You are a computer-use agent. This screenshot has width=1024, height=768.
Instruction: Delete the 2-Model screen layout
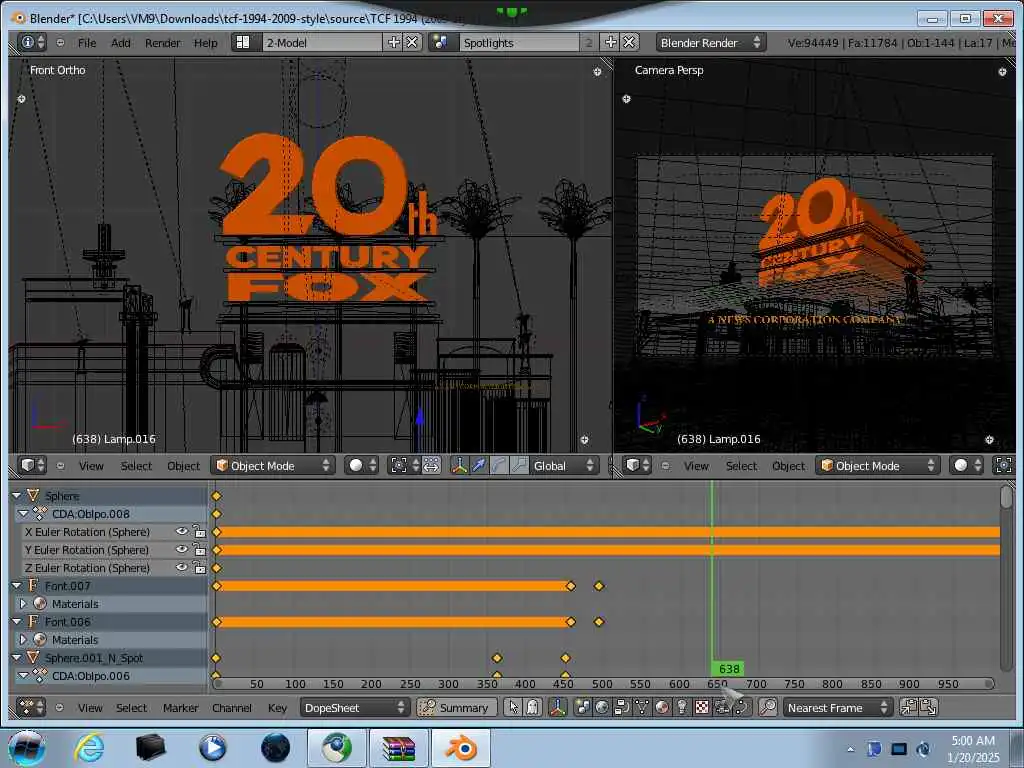(412, 42)
